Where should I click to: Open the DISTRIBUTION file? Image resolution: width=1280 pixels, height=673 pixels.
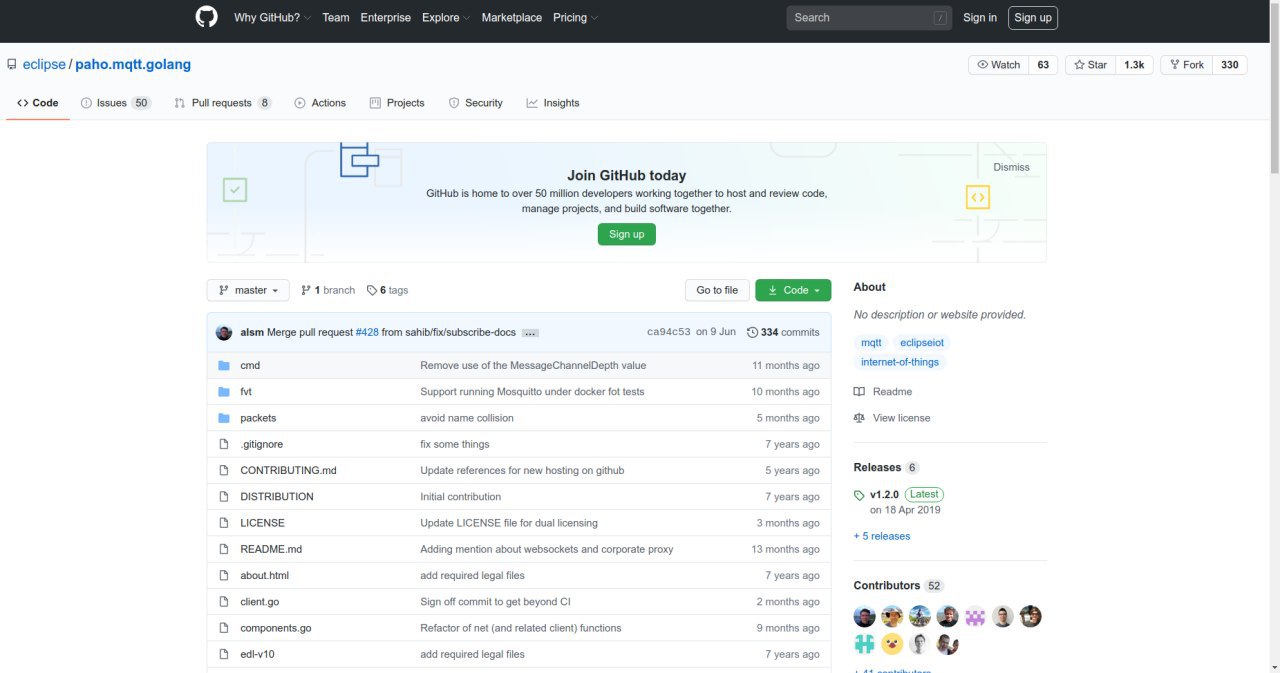(277, 497)
